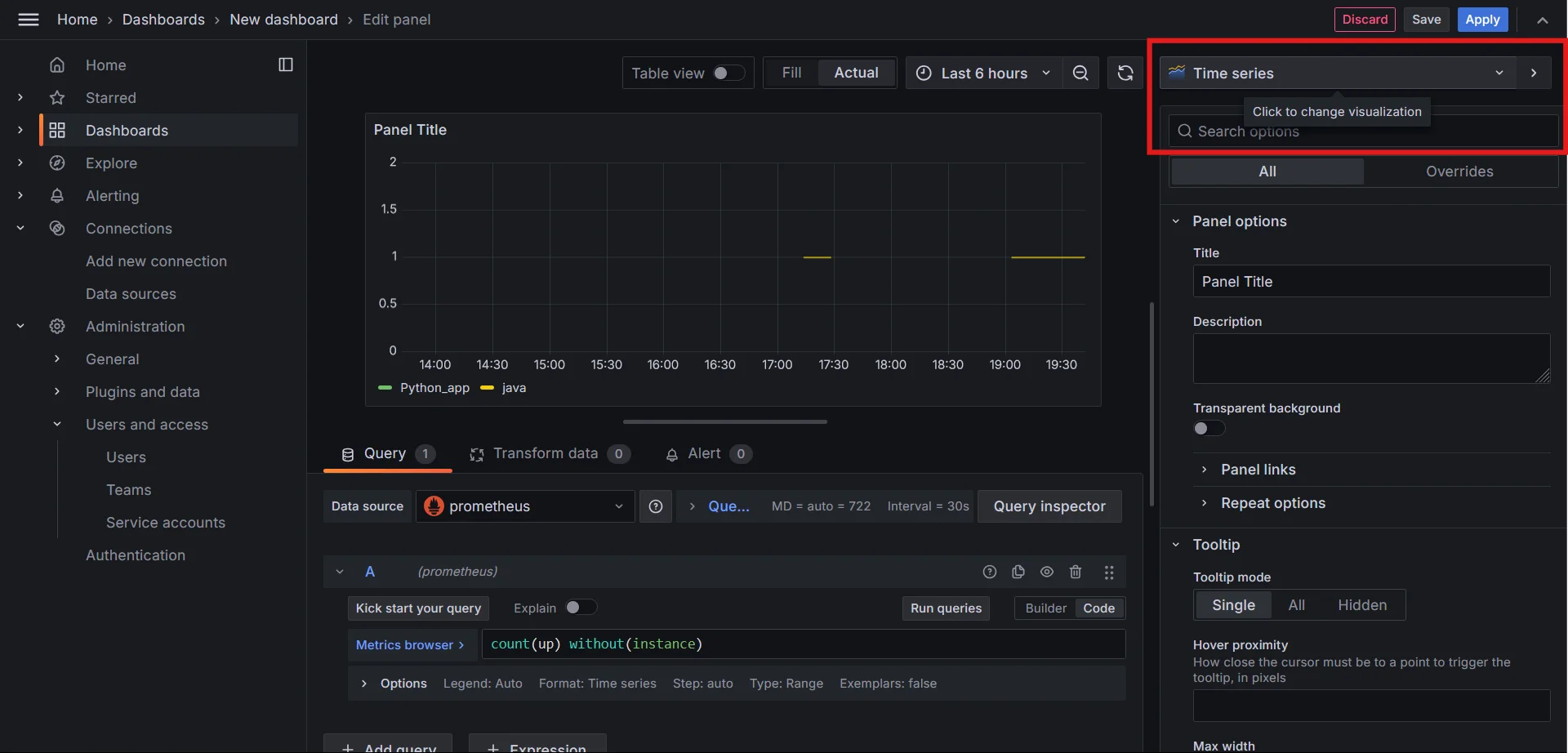Screen dimensions: 1568x753
Task: Hide query A with eye icon
Action: coord(1047,572)
